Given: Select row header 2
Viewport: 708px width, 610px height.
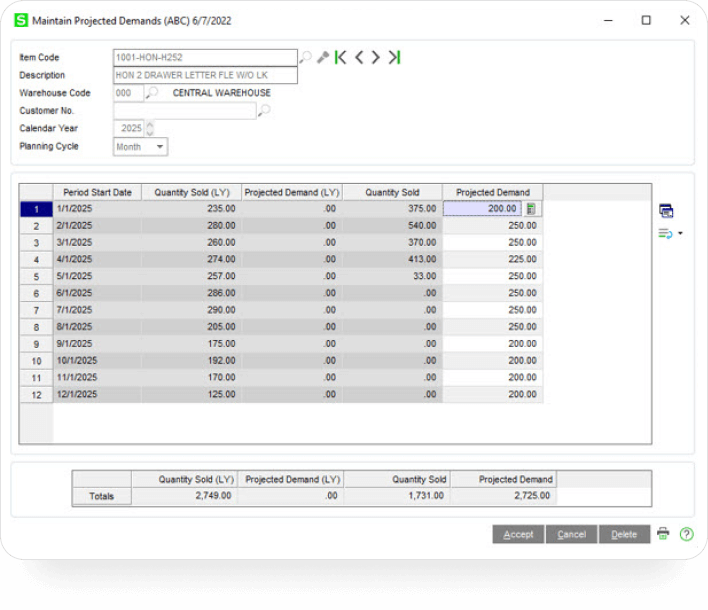Looking at the screenshot, I should (36, 226).
